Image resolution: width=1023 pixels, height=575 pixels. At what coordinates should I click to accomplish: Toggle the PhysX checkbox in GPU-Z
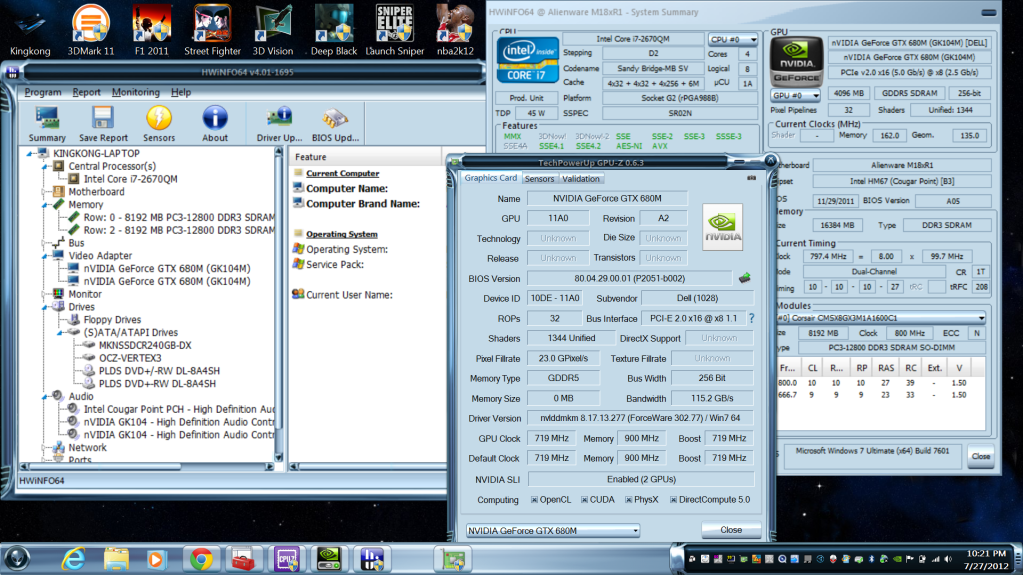click(x=629, y=500)
